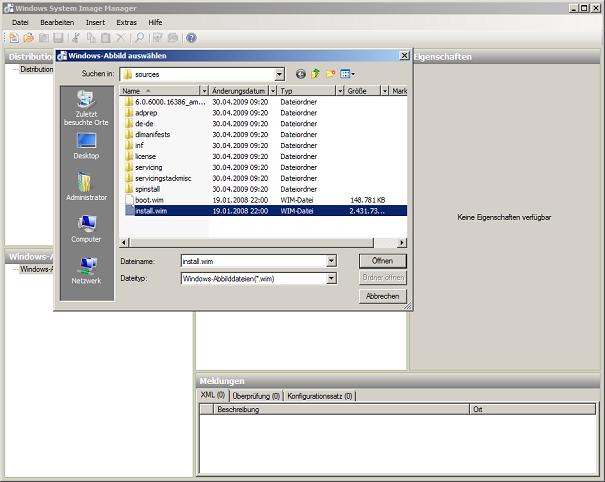Select the dlmanifests folder
The height and width of the screenshot is (482, 605).
point(148,134)
